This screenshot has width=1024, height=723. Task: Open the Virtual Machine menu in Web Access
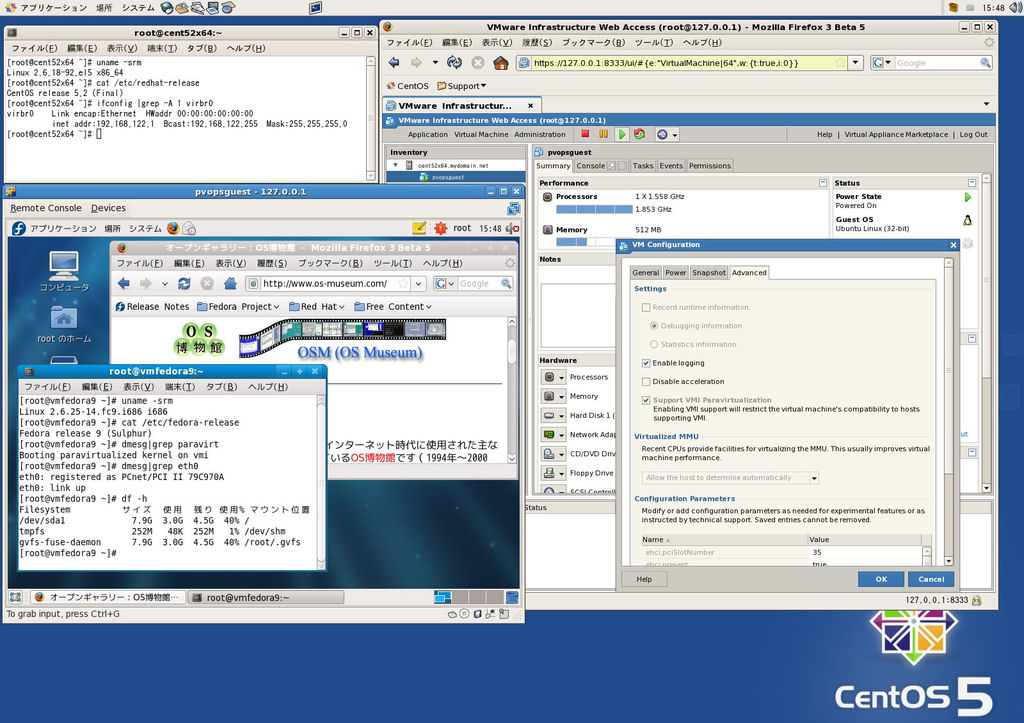pyautogui.click(x=481, y=135)
